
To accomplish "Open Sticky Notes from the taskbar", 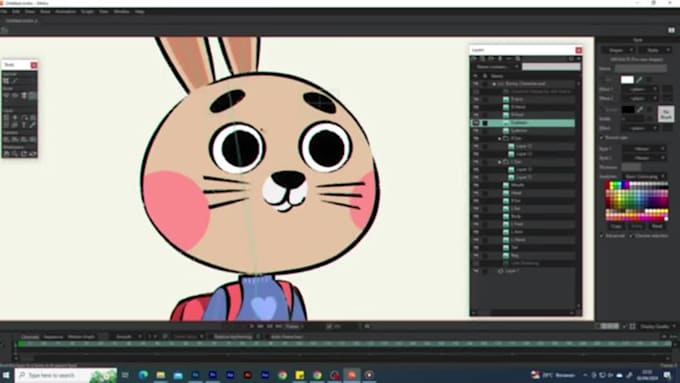I will tap(300, 375).
